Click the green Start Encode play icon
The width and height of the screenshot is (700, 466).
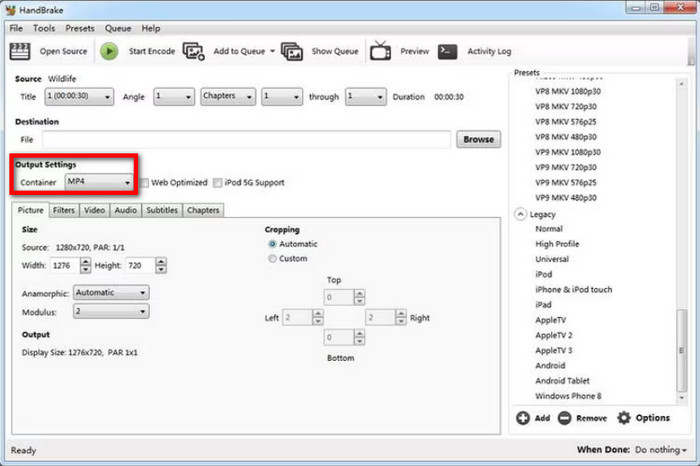pos(109,51)
